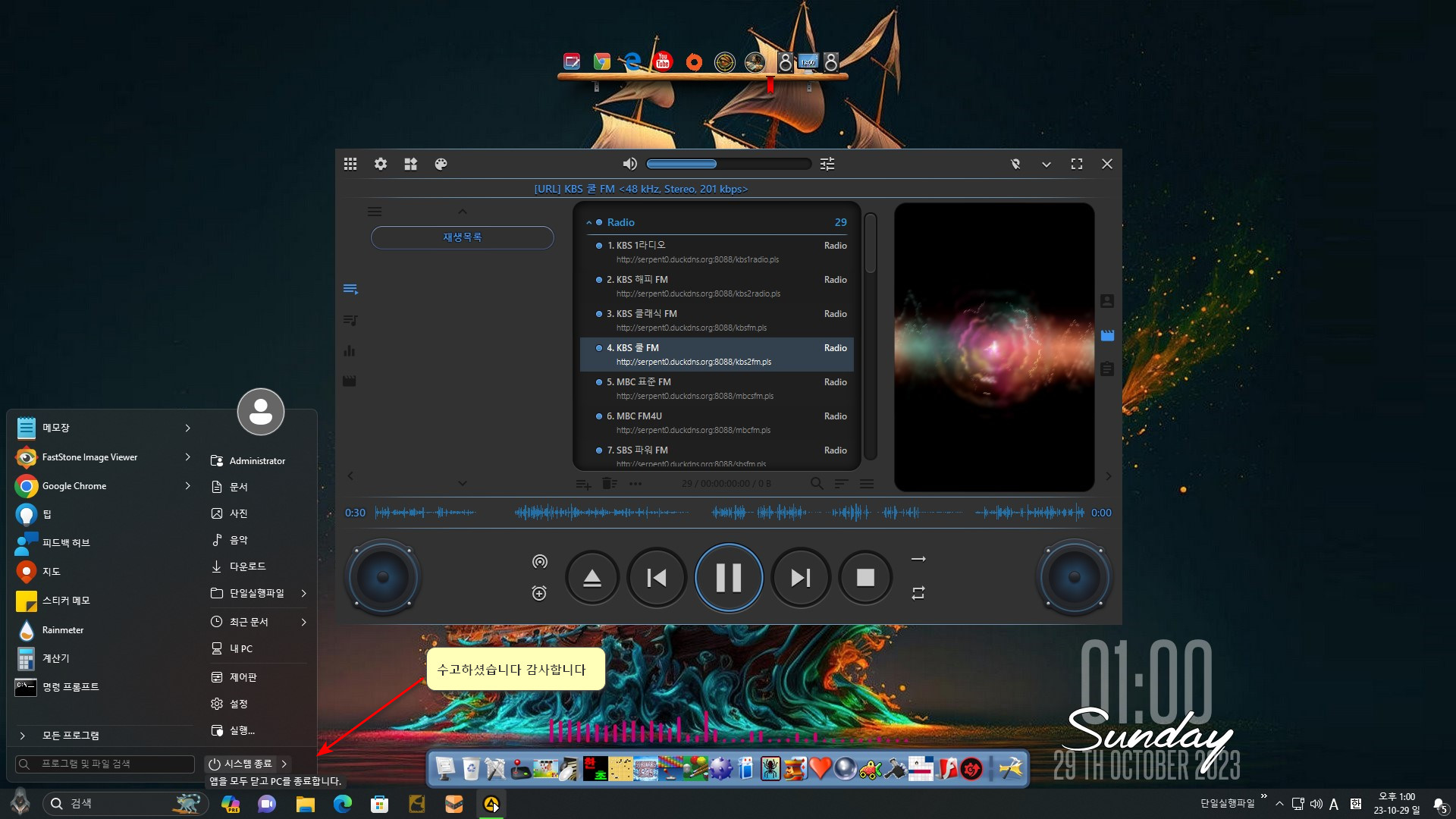Search the playlist magnifier icon
1456x819 pixels.
(817, 483)
